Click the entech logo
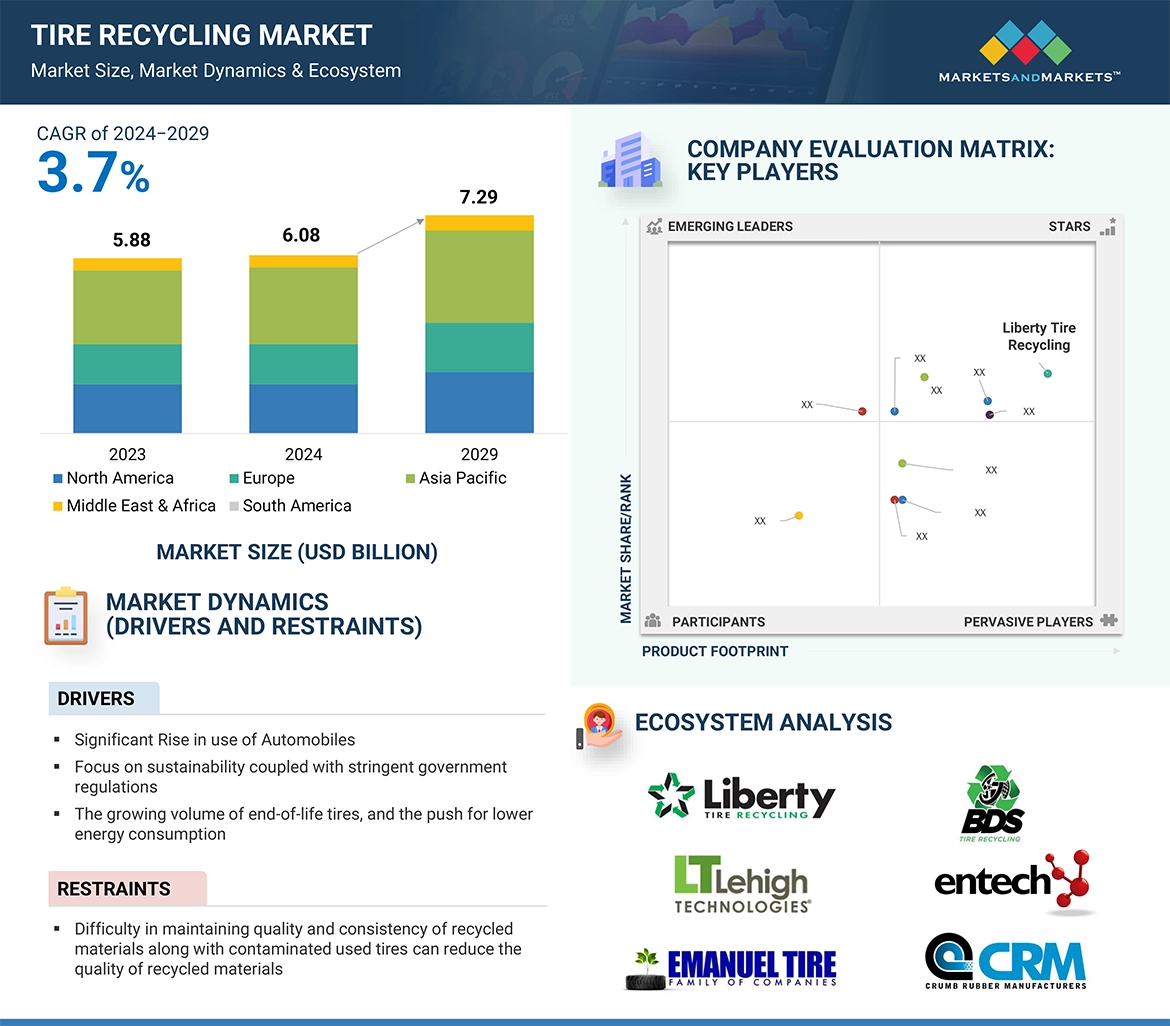 click(x=1011, y=882)
